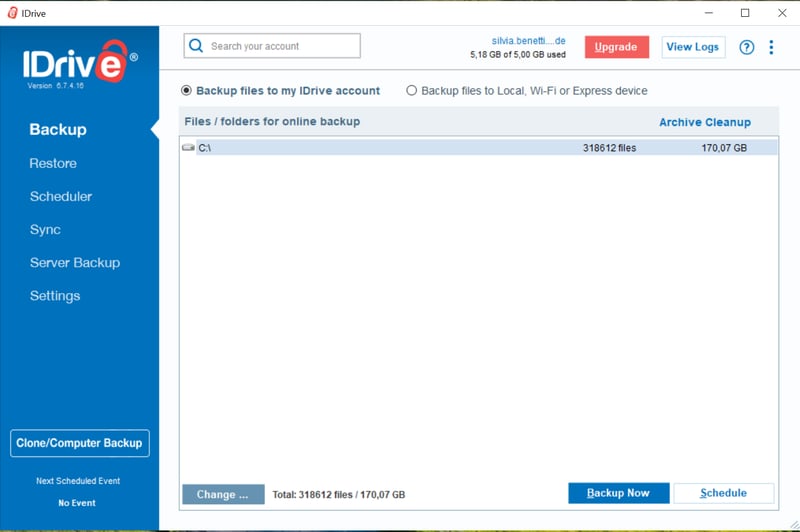Open Server Backup section
The image size is (800, 532).
coord(75,262)
